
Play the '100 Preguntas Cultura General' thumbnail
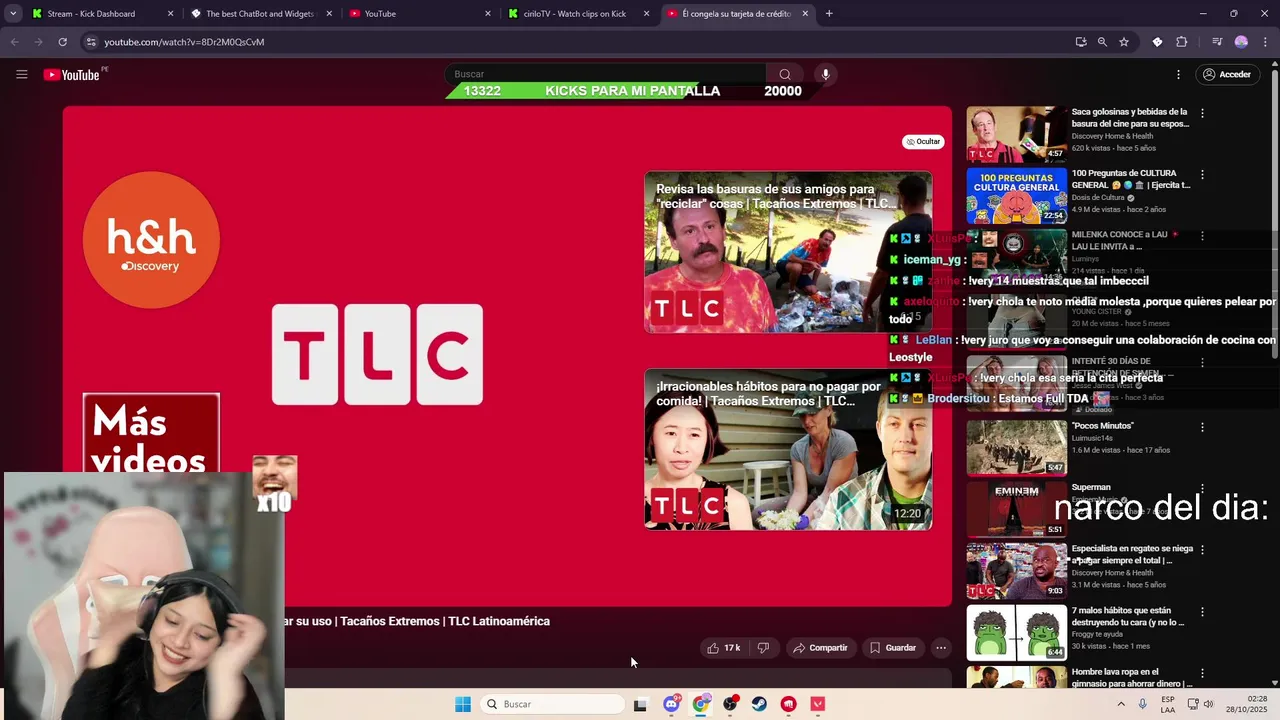1016,196
